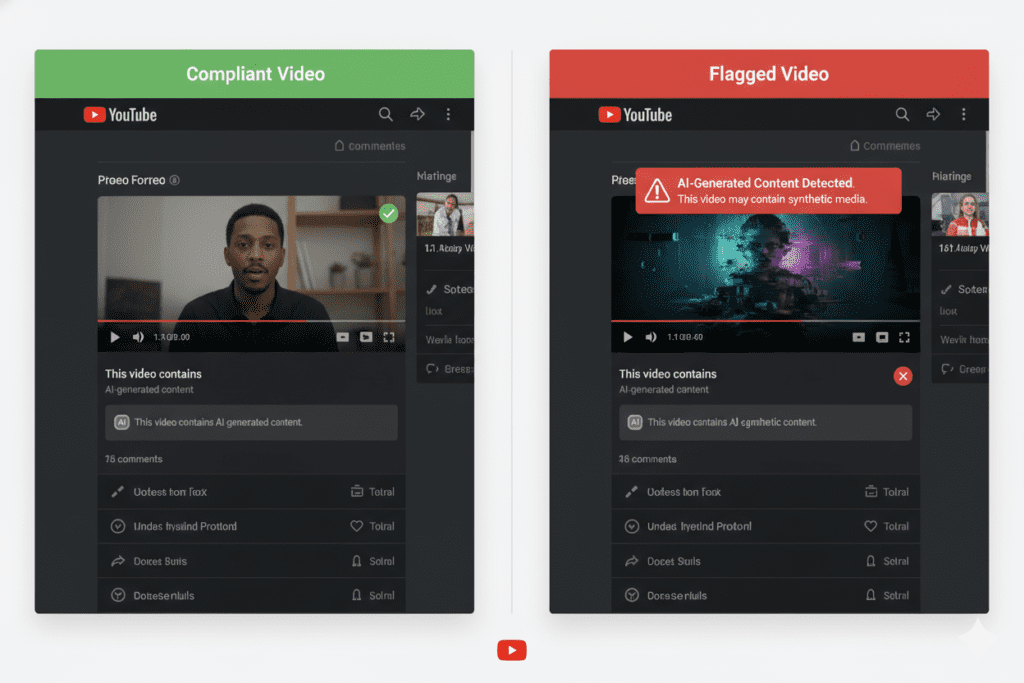This screenshot has width=1024, height=683.
Task: Expand the Undas Insilind Protond chevron
Action: pyautogui.click(x=117, y=526)
